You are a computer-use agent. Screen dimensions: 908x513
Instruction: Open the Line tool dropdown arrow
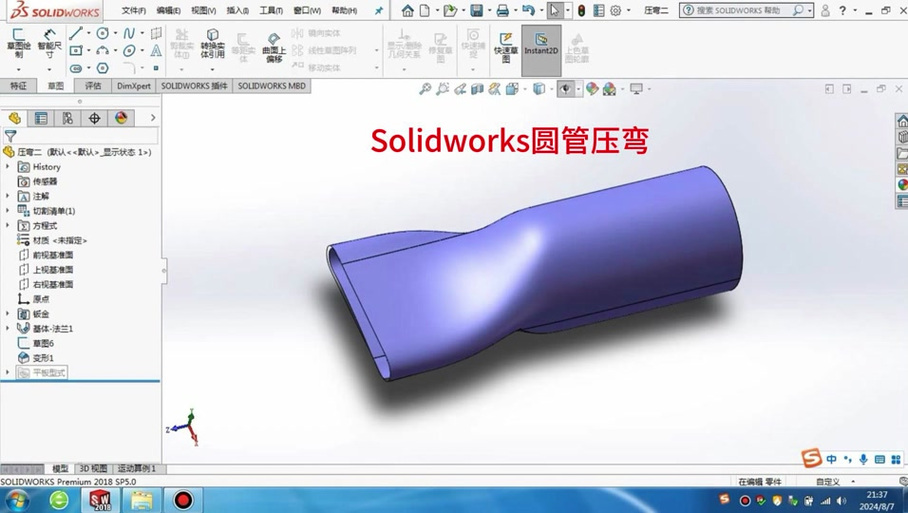(88, 34)
